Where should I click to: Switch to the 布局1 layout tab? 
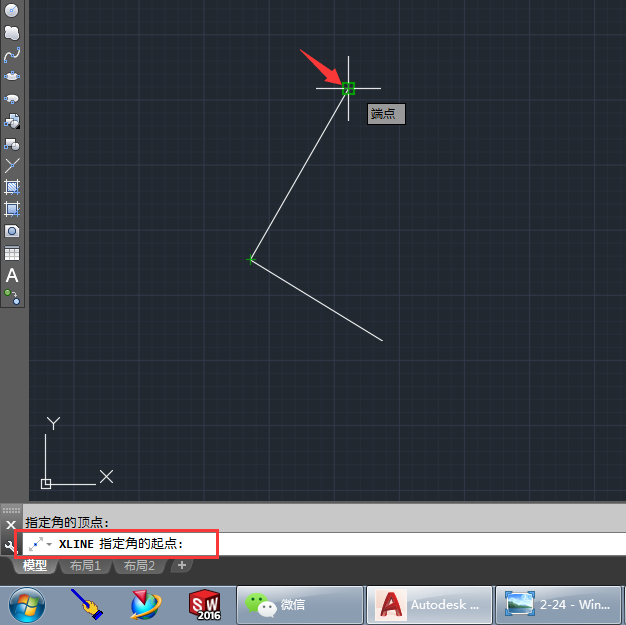(85, 565)
